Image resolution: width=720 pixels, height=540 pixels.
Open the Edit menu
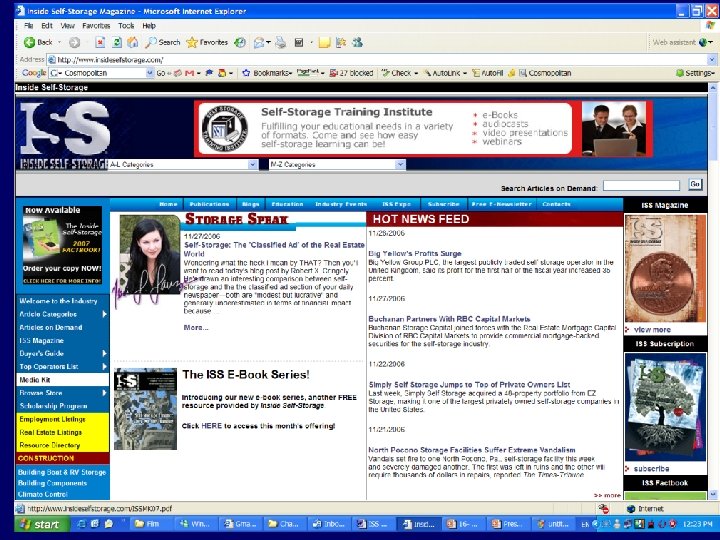[x=47, y=26]
